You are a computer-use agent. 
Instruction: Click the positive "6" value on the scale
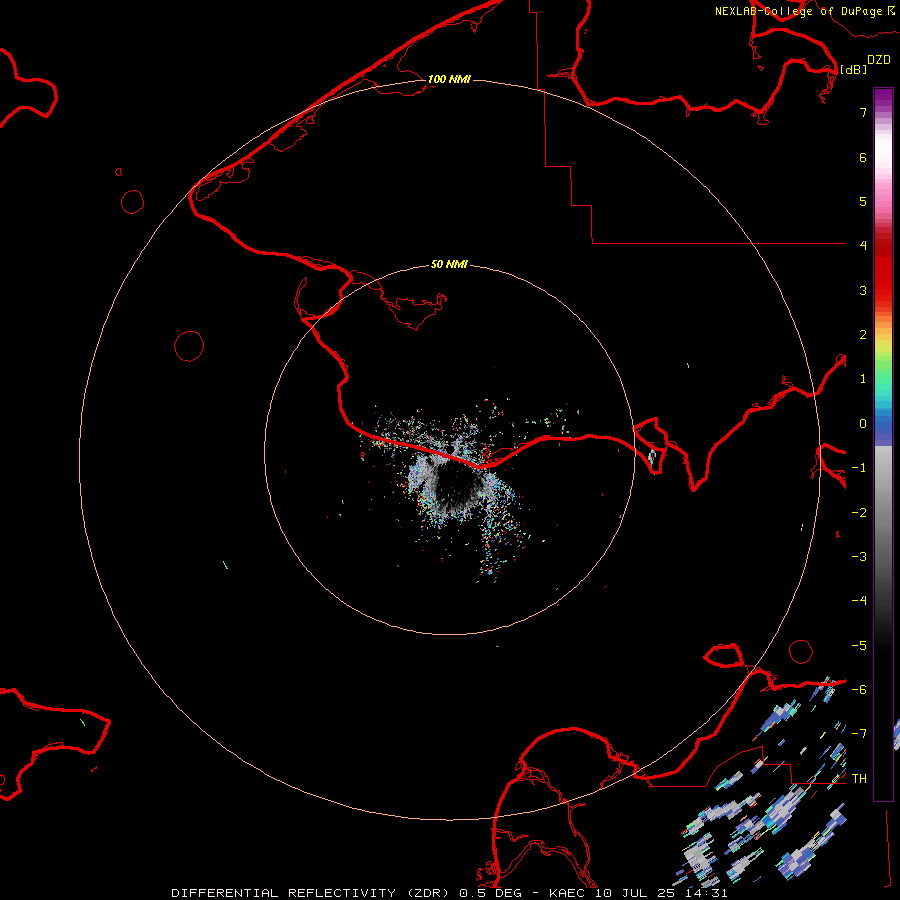click(x=863, y=157)
